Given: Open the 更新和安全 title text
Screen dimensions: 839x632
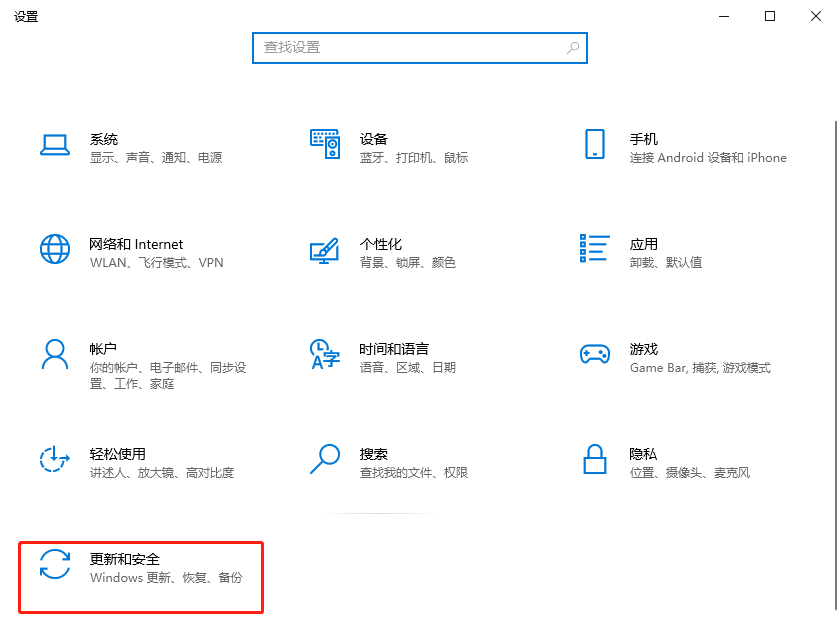Looking at the screenshot, I should click(x=125, y=559).
